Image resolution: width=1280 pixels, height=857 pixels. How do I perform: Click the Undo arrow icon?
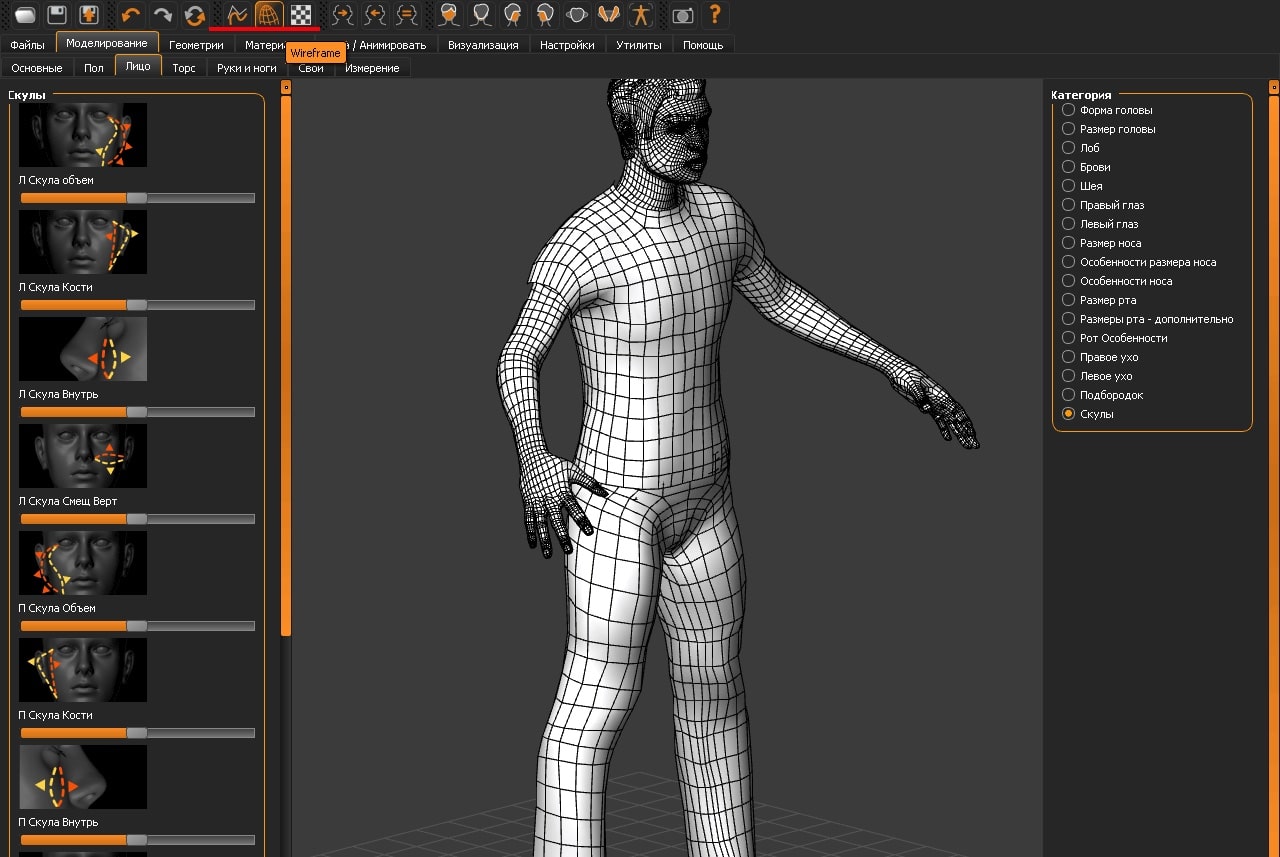click(130, 15)
